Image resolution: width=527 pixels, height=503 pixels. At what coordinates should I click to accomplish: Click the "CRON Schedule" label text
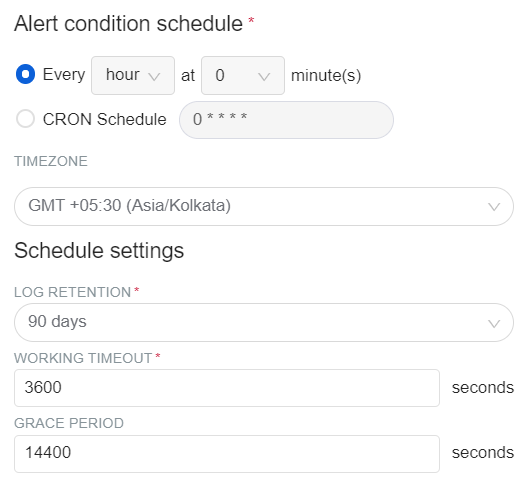click(105, 119)
